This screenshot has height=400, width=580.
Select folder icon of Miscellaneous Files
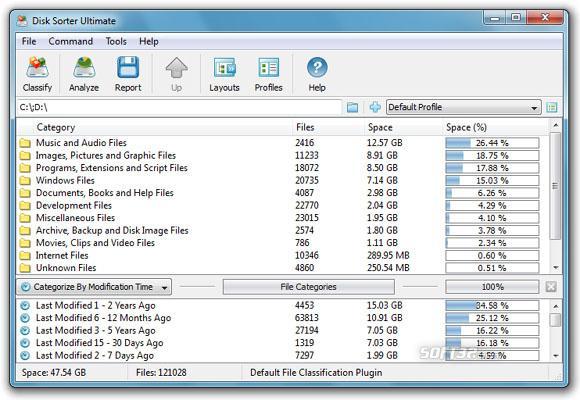click(x=25, y=218)
